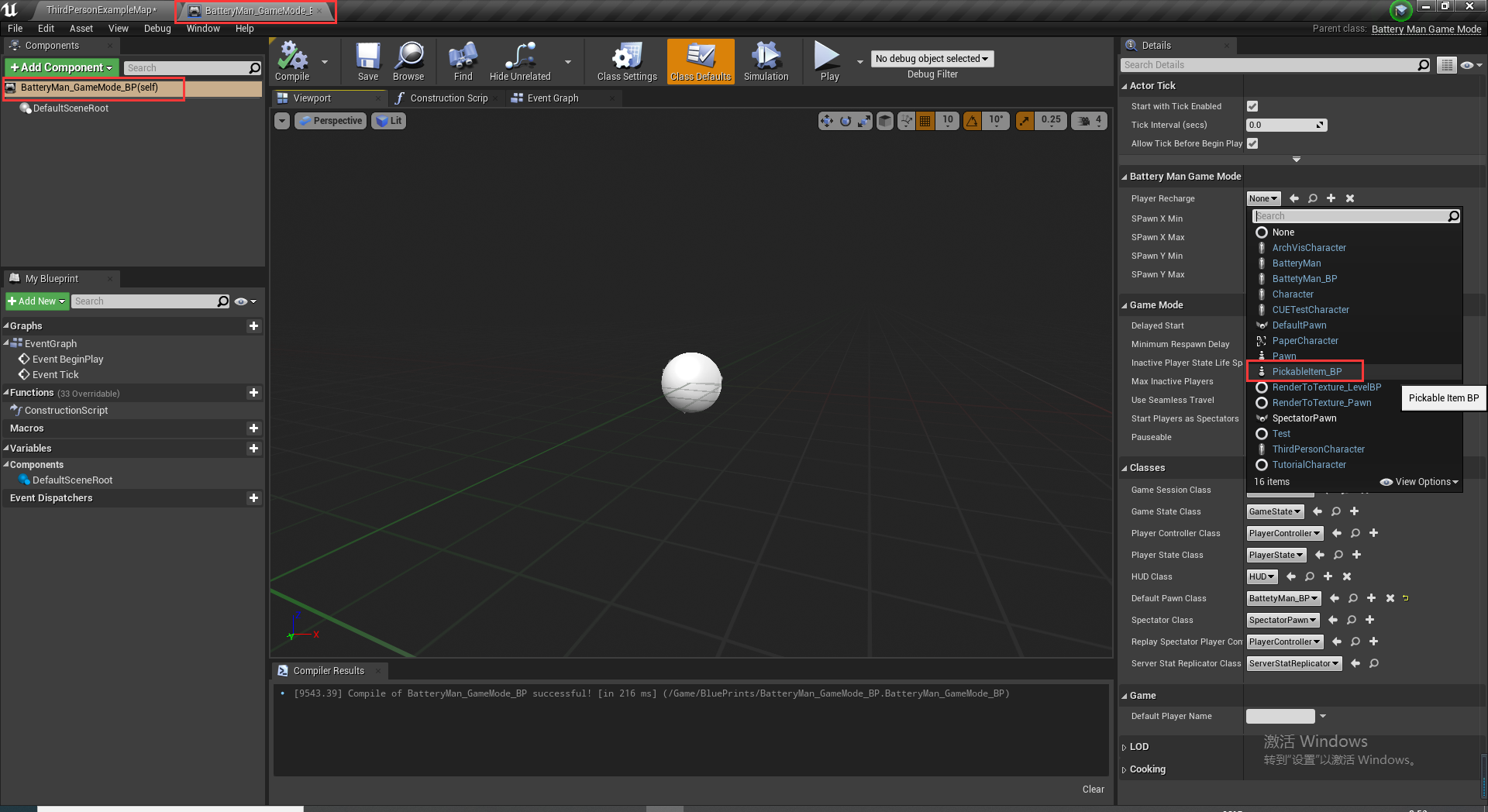Click the Play button in toolbar
The height and width of the screenshot is (812, 1488).
(829, 61)
